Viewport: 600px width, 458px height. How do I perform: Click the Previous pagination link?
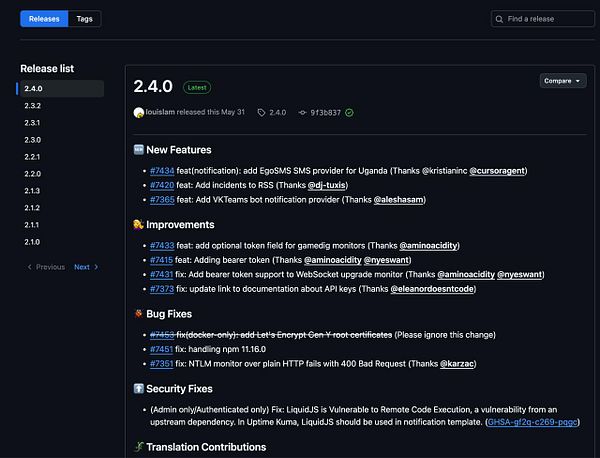(46, 267)
